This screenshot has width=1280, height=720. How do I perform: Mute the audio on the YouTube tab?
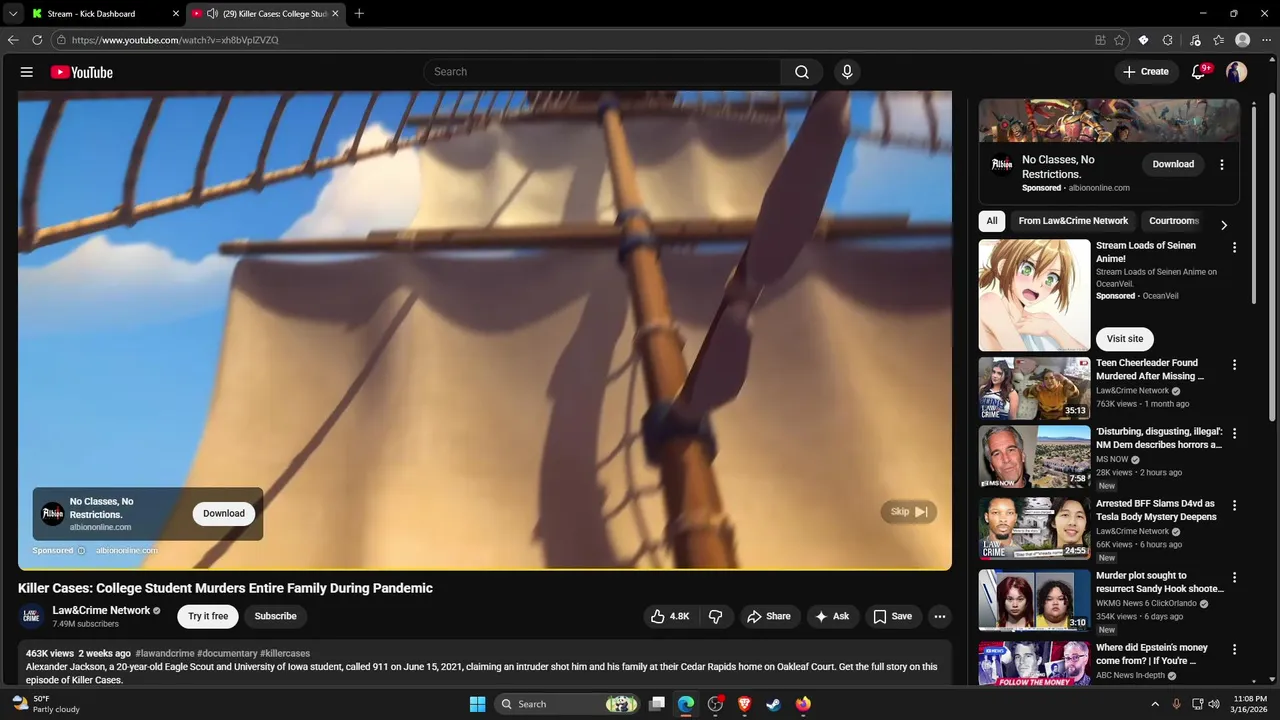(x=212, y=13)
